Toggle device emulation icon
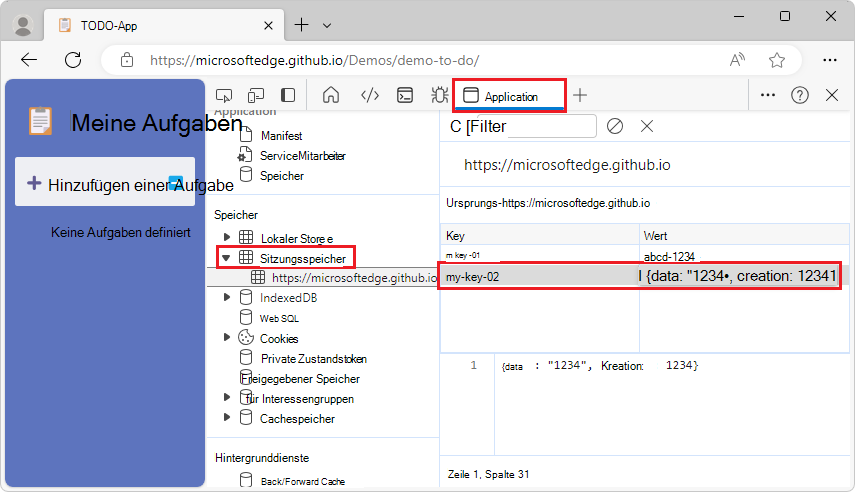 (256, 95)
